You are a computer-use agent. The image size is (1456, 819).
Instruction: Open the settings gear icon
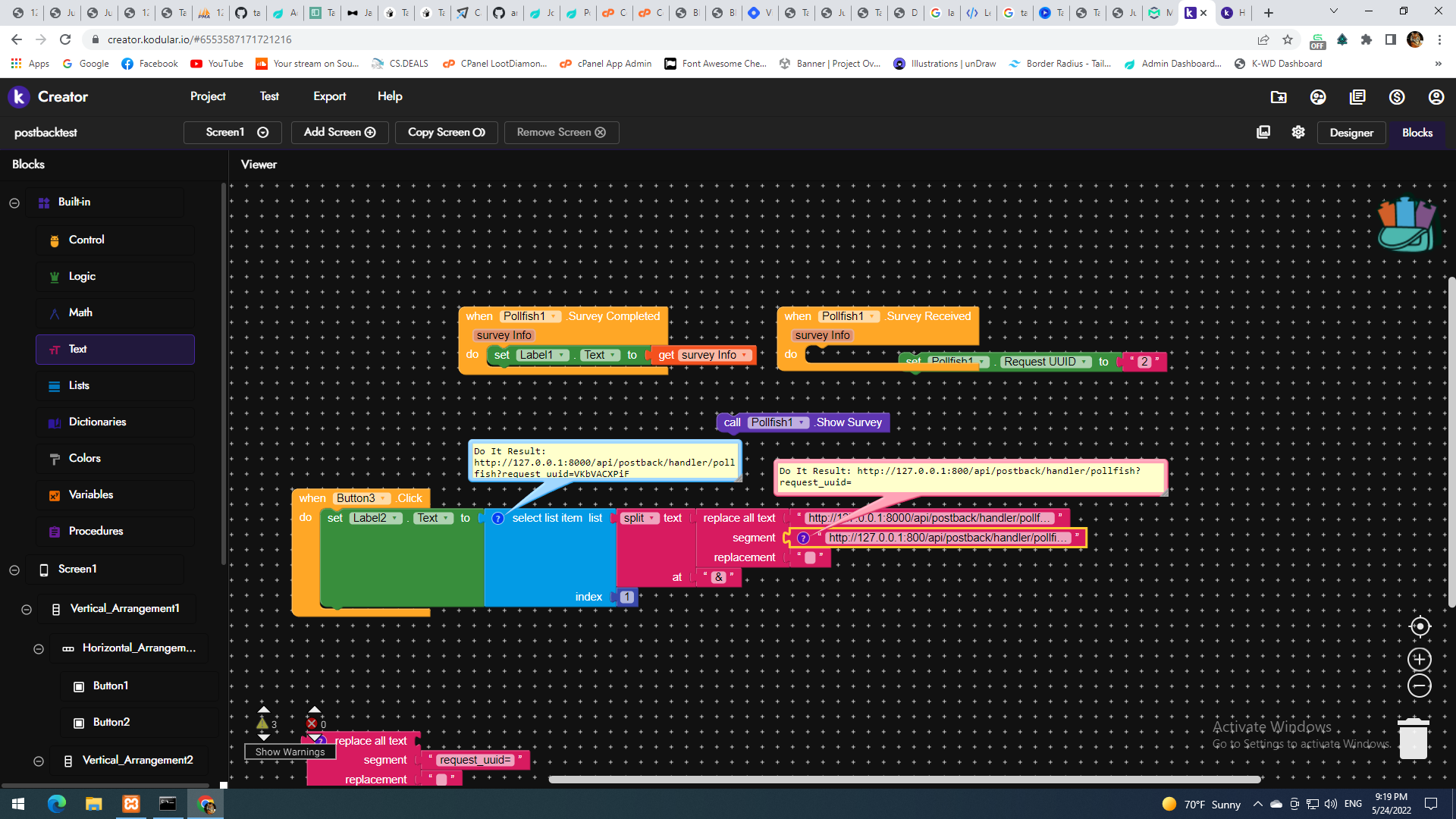coord(1298,132)
